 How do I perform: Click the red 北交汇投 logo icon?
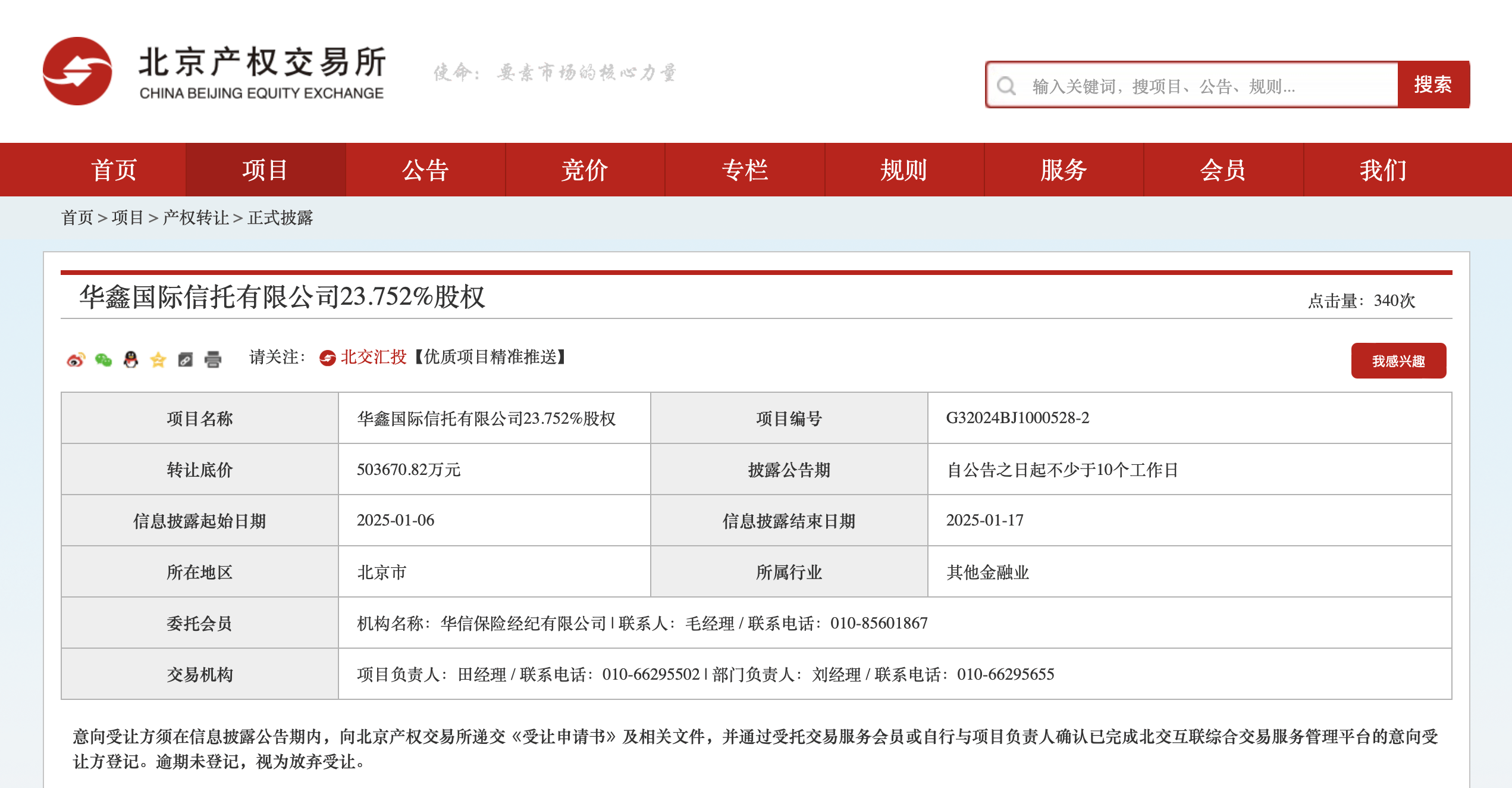(327, 358)
